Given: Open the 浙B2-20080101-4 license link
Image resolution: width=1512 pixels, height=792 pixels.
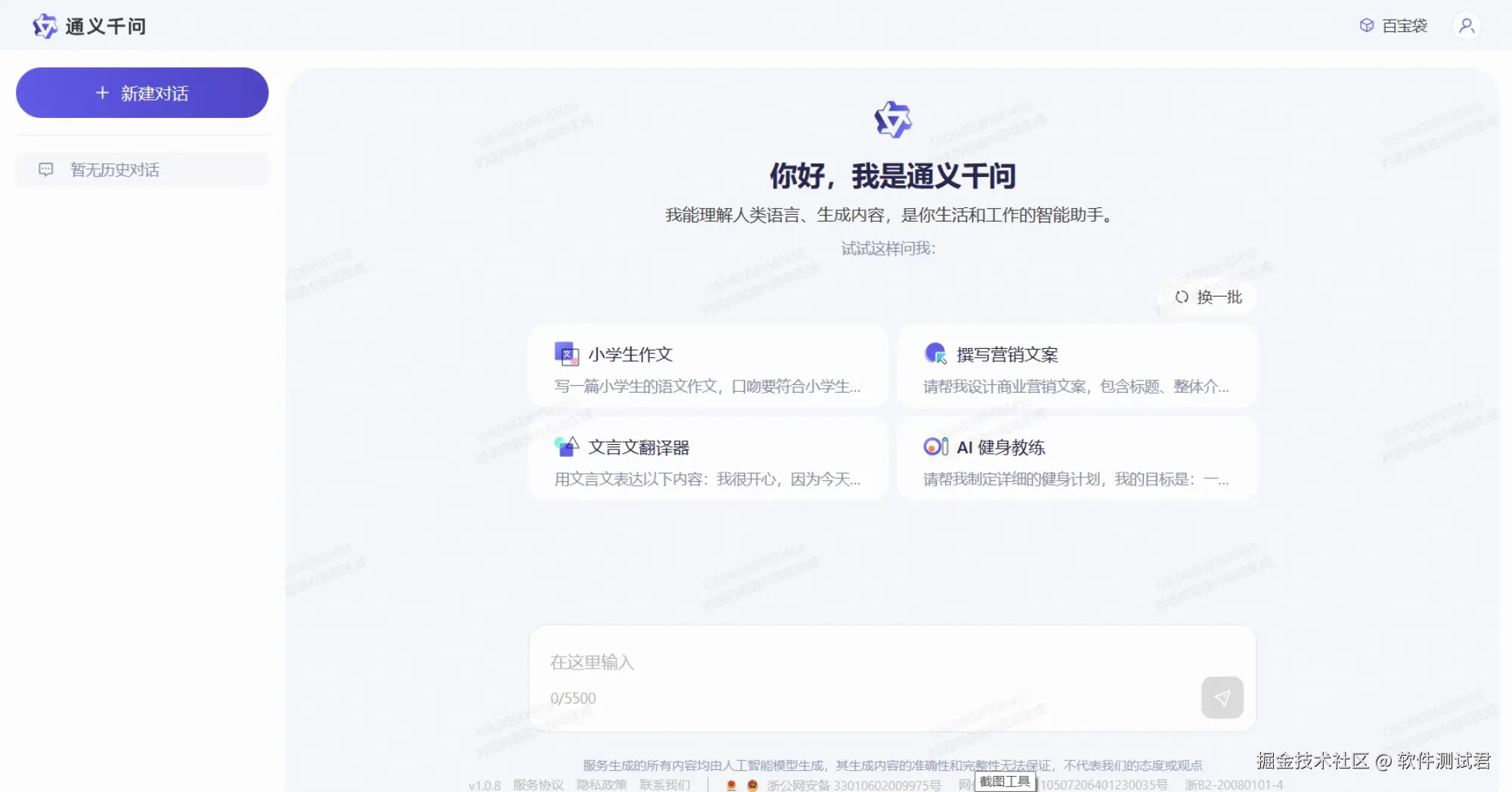Looking at the screenshot, I should [x=1234, y=785].
